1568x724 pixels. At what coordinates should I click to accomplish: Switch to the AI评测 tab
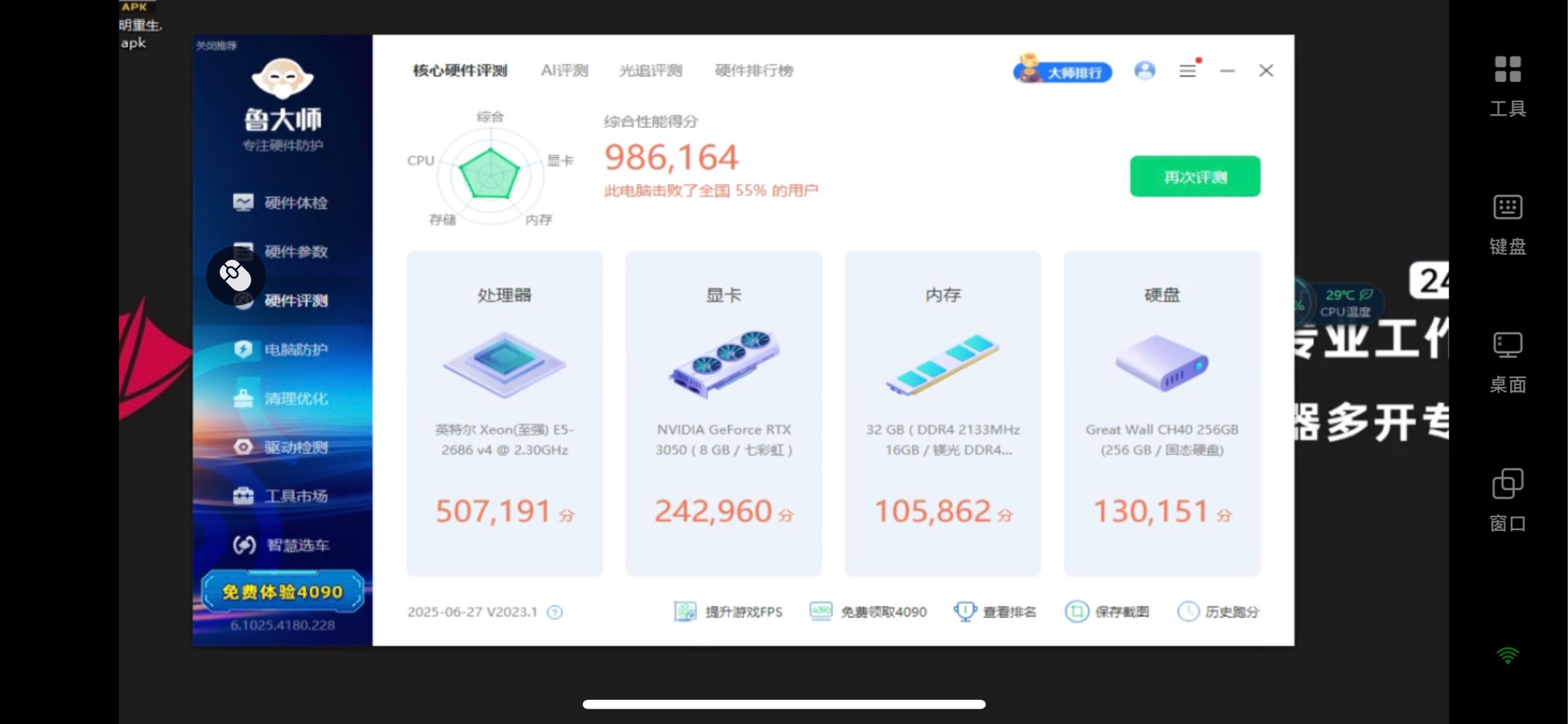click(564, 71)
